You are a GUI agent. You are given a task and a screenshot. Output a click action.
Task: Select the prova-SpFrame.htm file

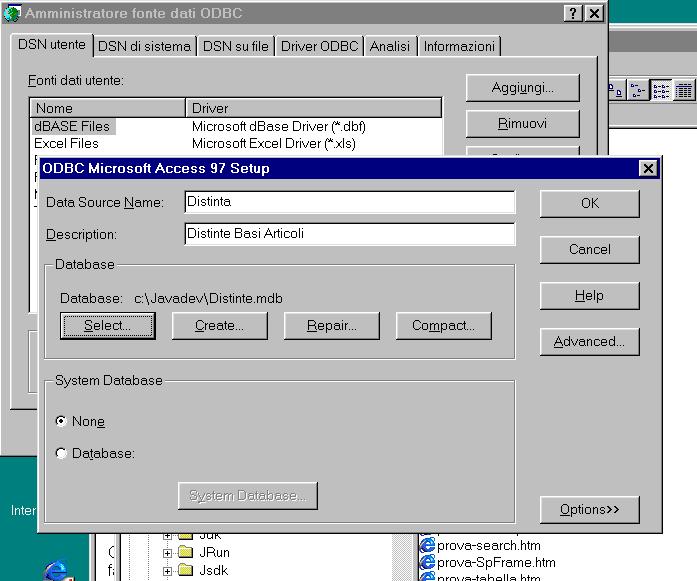(x=496, y=563)
